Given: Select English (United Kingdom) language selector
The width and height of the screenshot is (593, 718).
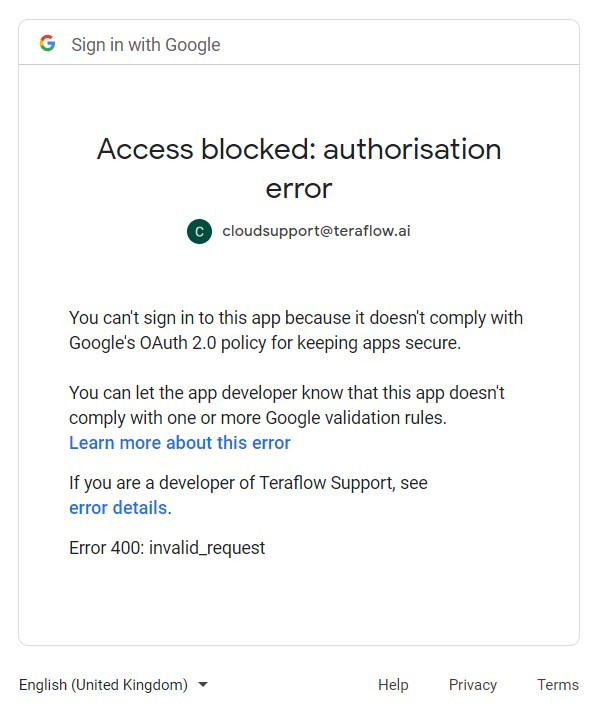Looking at the screenshot, I should click(114, 685).
